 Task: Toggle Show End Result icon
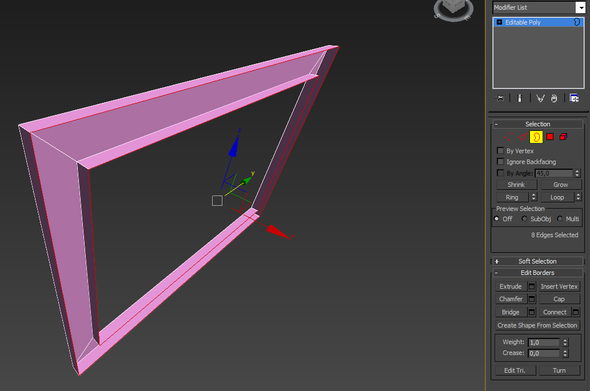tap(520, 99)
